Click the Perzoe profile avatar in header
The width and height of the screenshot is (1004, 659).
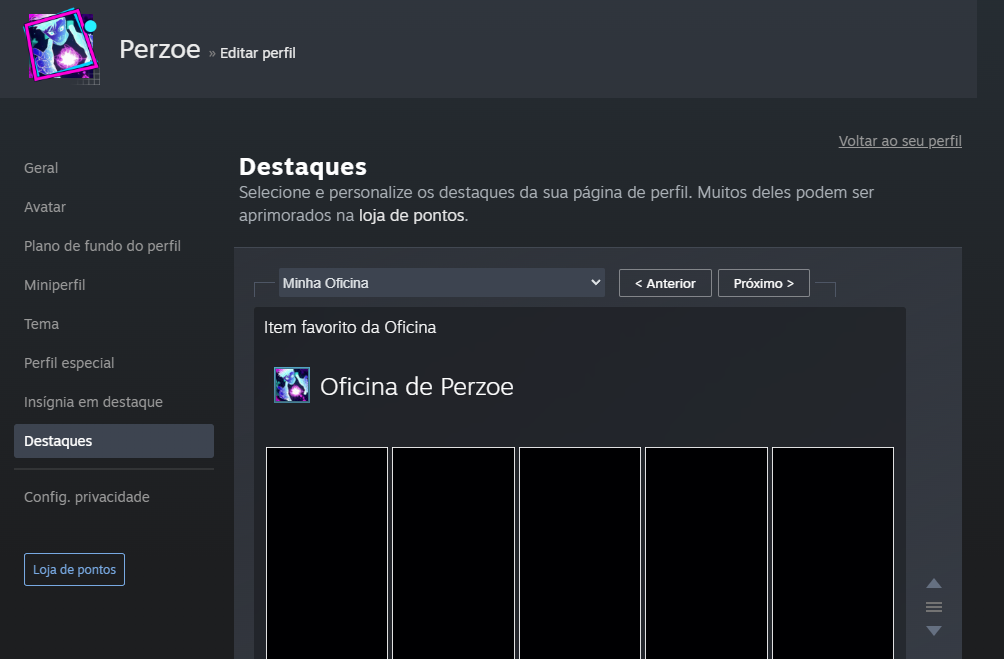pyautogui.click(x=61, y=46)
